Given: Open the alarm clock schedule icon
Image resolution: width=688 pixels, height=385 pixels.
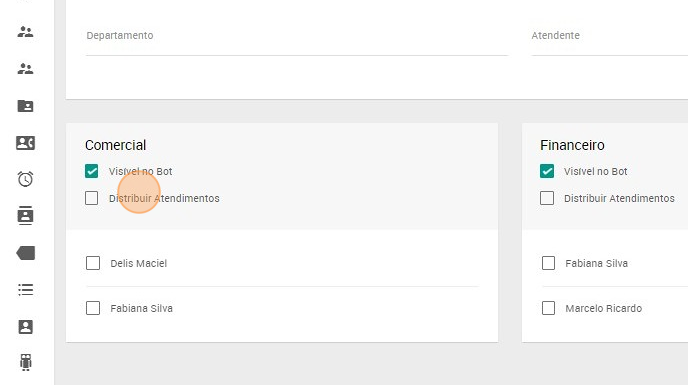Looking at the screenshot, I should (25, 179).
